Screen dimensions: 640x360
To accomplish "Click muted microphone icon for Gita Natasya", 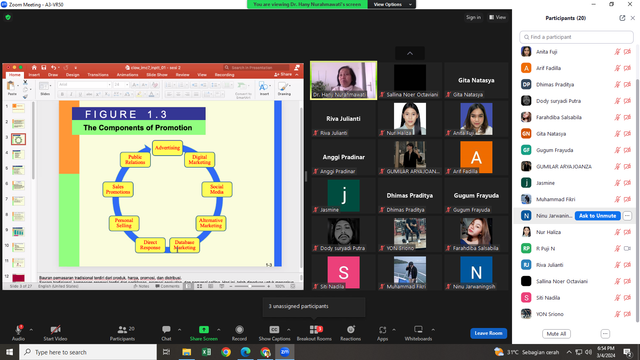I will (x=618, y=134).
